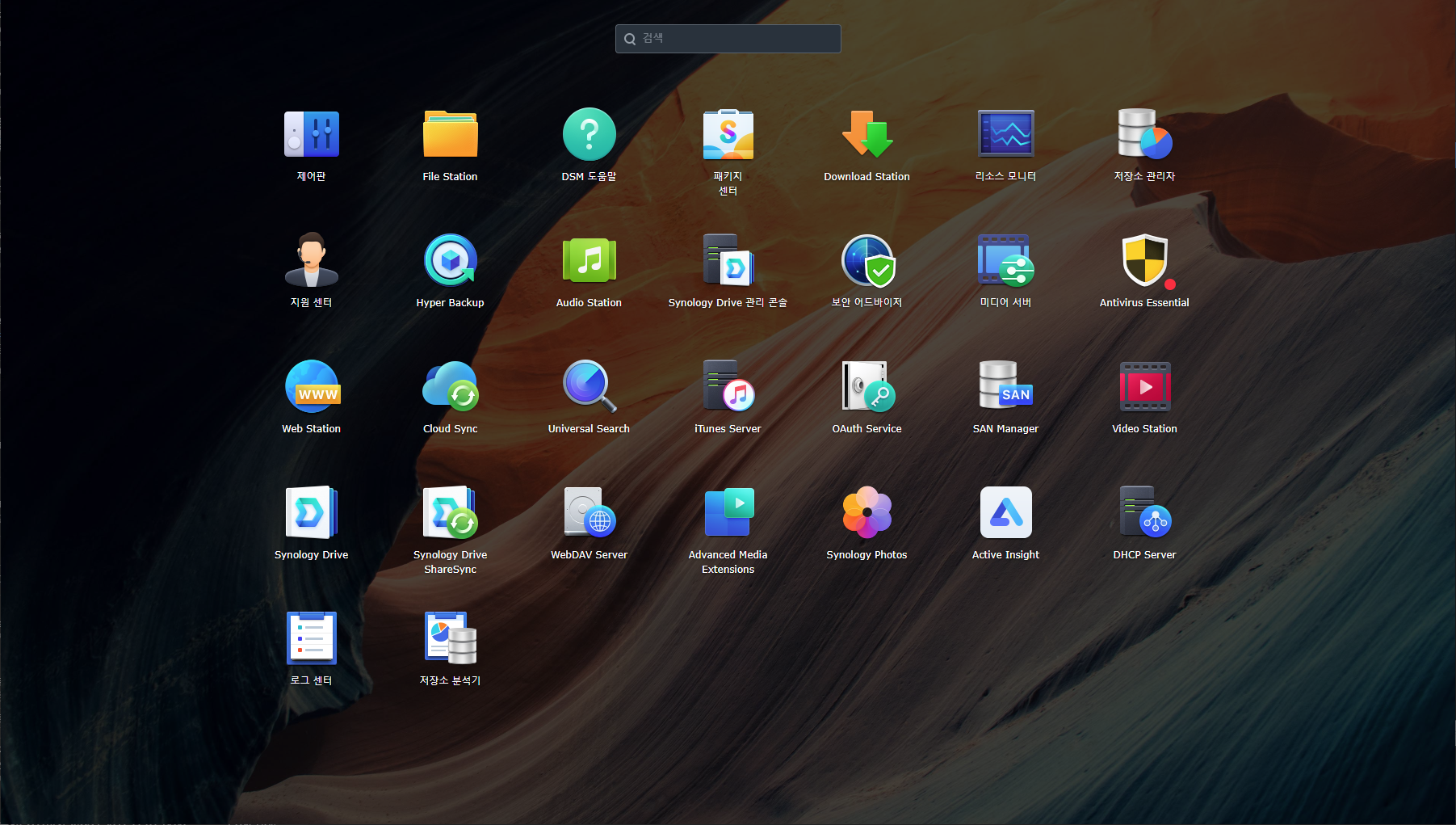Open OAuth Service
1456x825 pixels.
tap(867, 386)
